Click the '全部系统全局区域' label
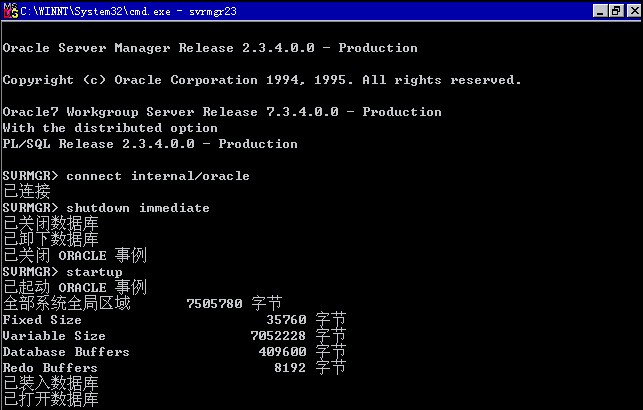This screenshot has height=410, width=643. coord(67,303)
